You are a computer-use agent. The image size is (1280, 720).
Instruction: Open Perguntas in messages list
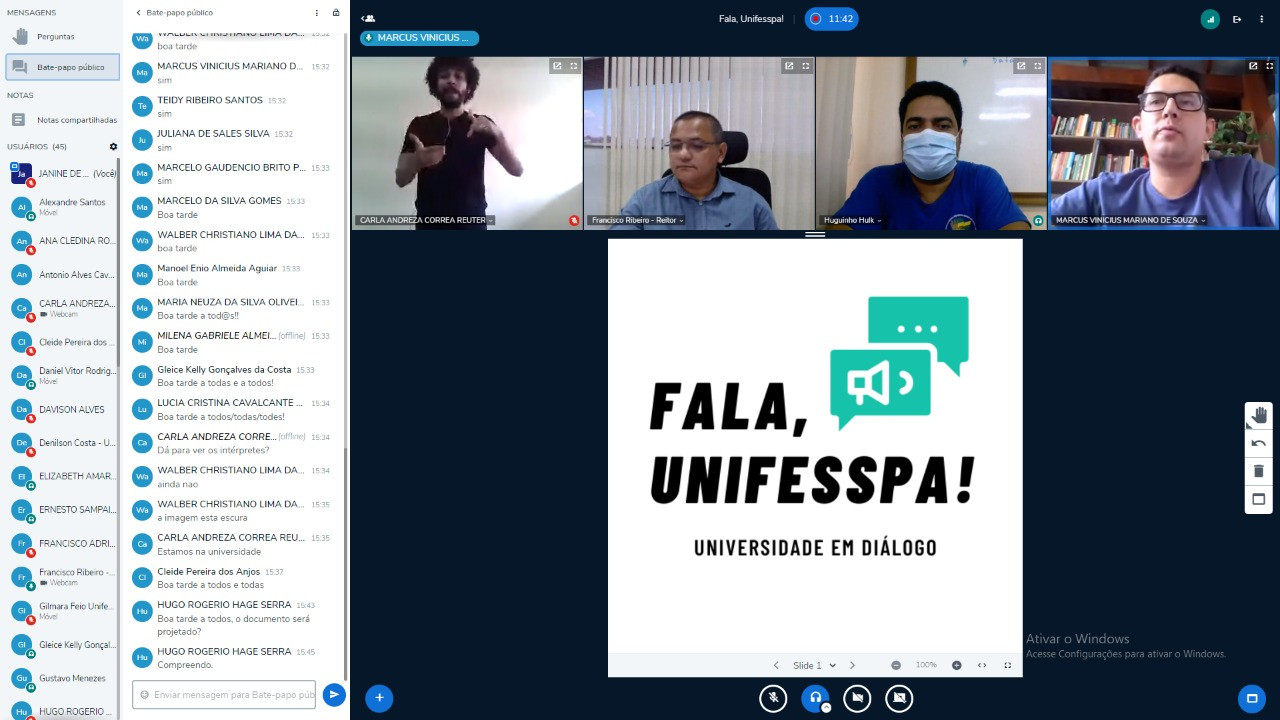[62, 36]
